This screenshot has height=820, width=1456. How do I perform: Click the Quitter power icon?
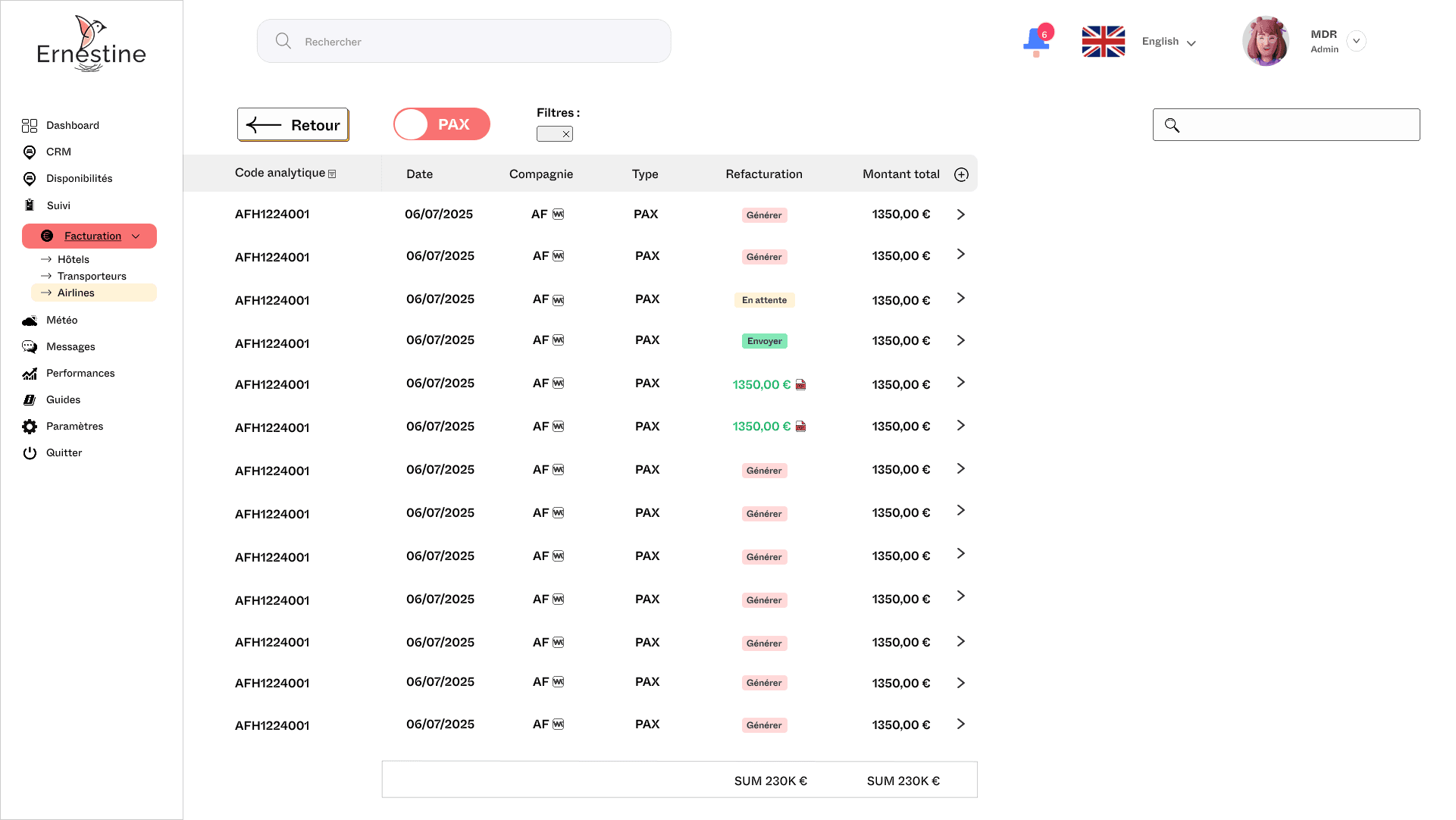coord(30,453)
